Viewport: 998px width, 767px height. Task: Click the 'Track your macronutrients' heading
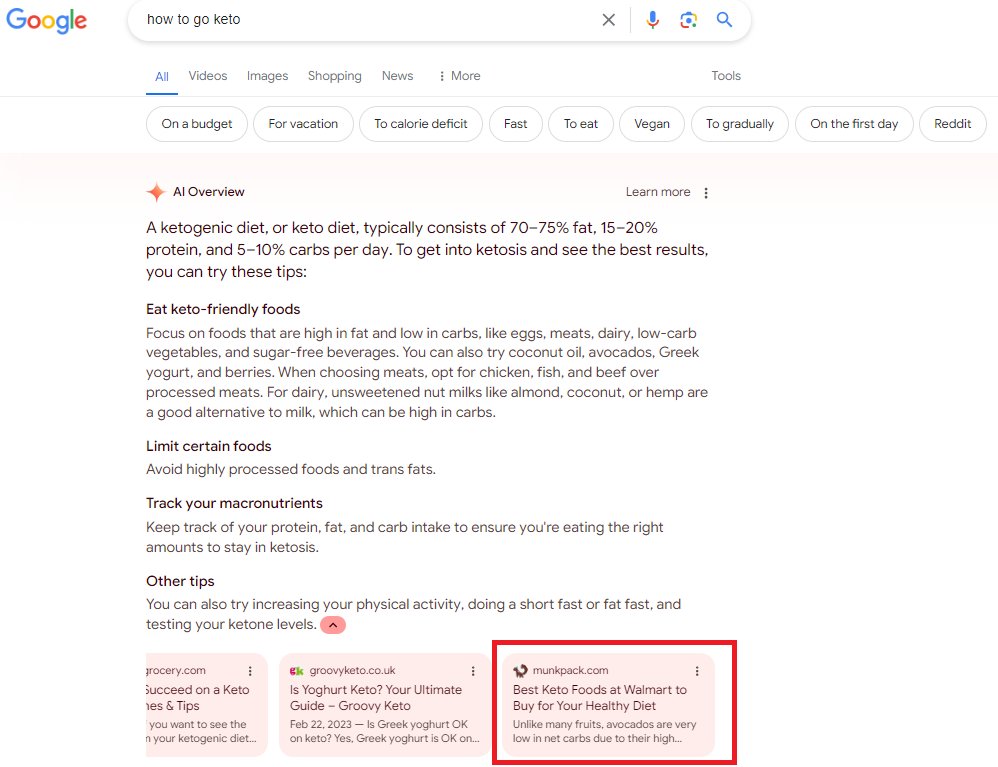tap(234, 503)
